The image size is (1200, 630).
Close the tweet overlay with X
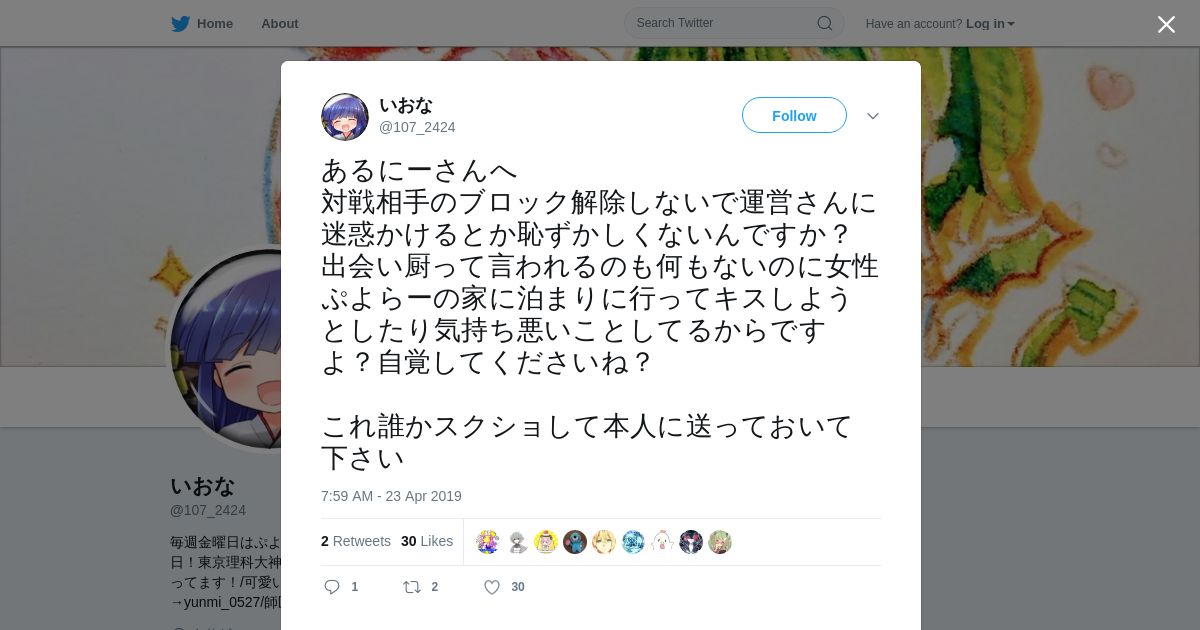(x=1166, y=24)
